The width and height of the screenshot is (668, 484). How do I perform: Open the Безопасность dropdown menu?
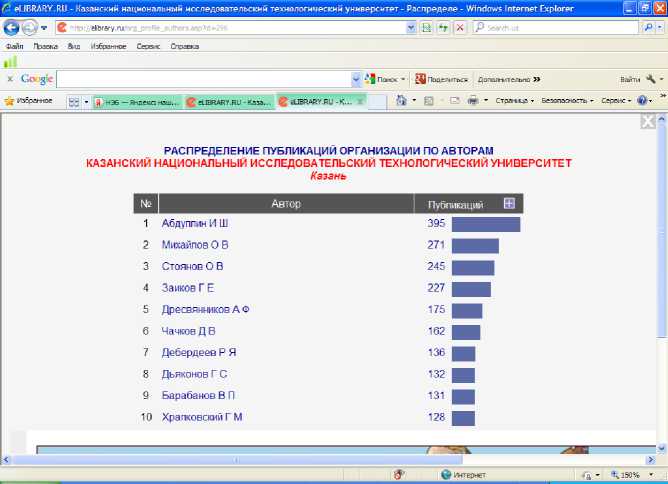[567, 101]
